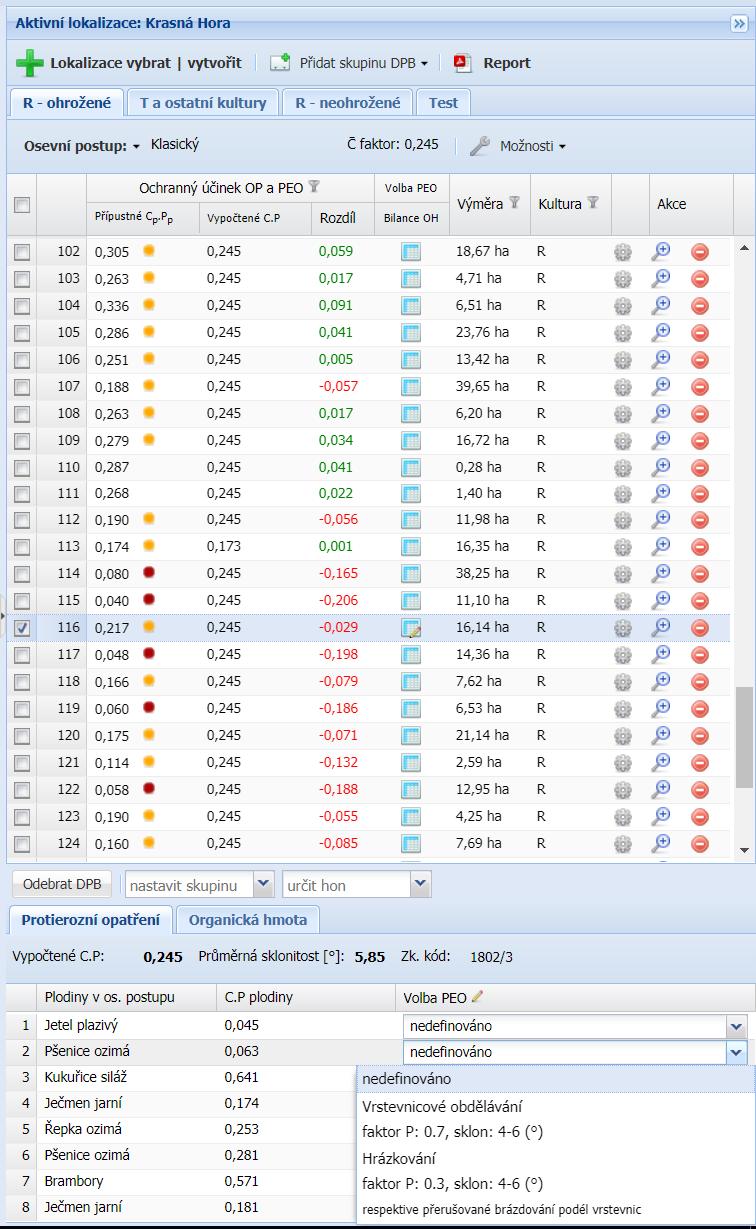
Task: Switch to R - neohrožené tab
Action: pos(347,103)
